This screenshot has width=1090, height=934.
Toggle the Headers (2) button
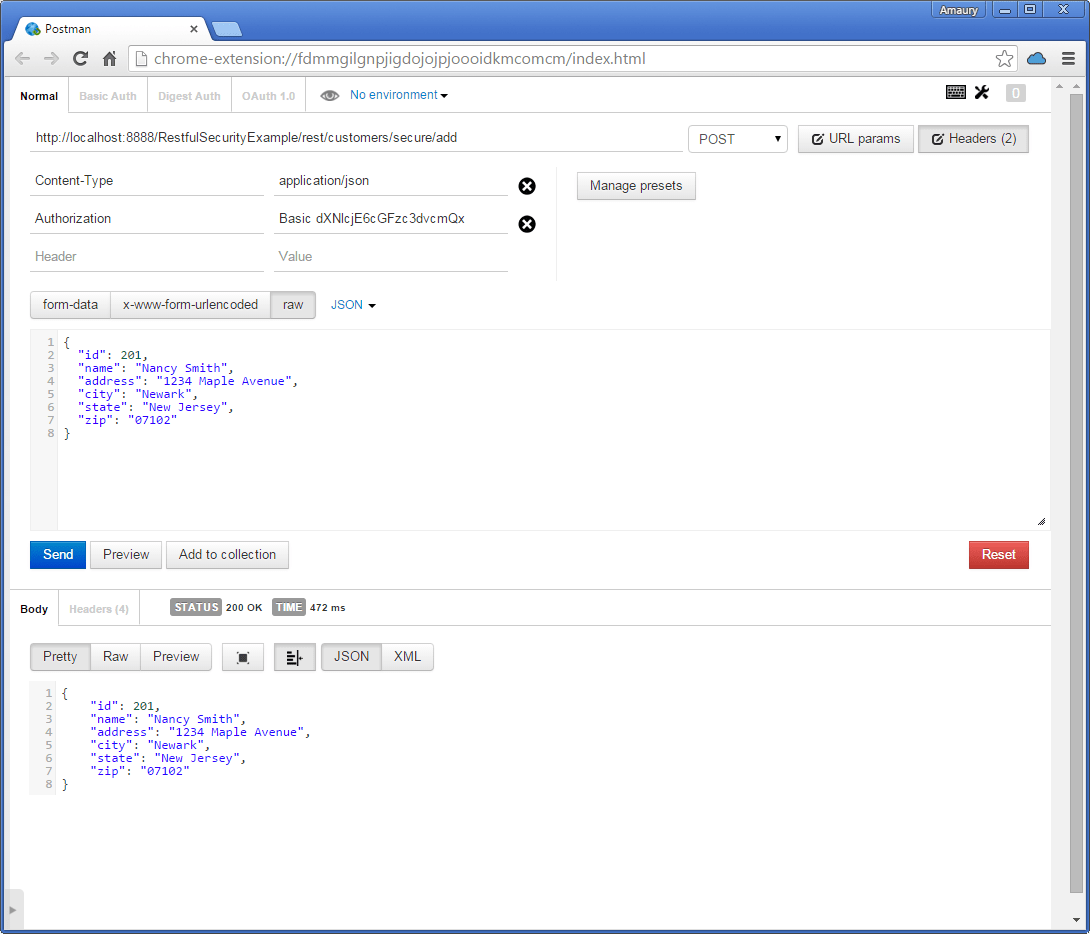click(973, 139)
